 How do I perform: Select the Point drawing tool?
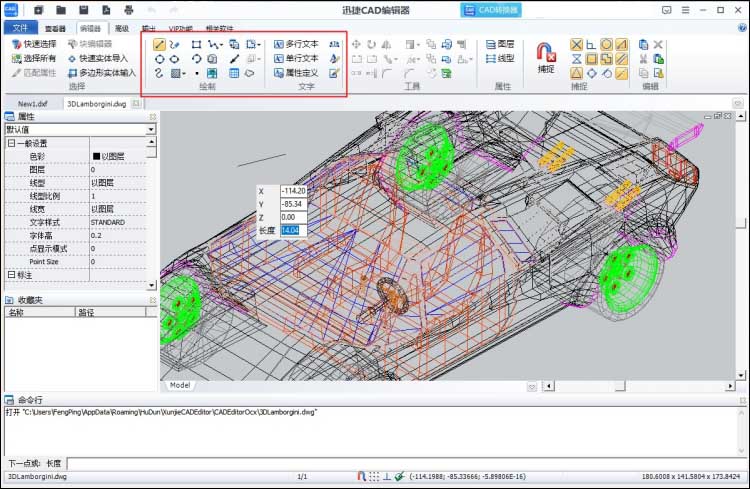(x=197, y=73)
